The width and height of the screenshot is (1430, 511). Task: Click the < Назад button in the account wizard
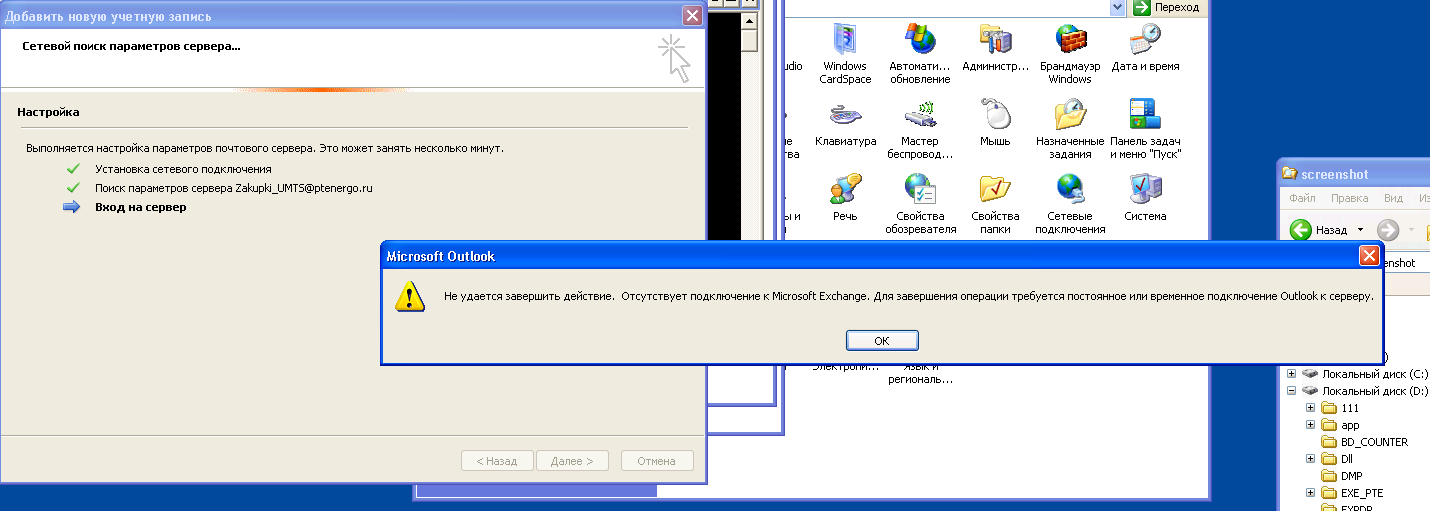[496, 461]
